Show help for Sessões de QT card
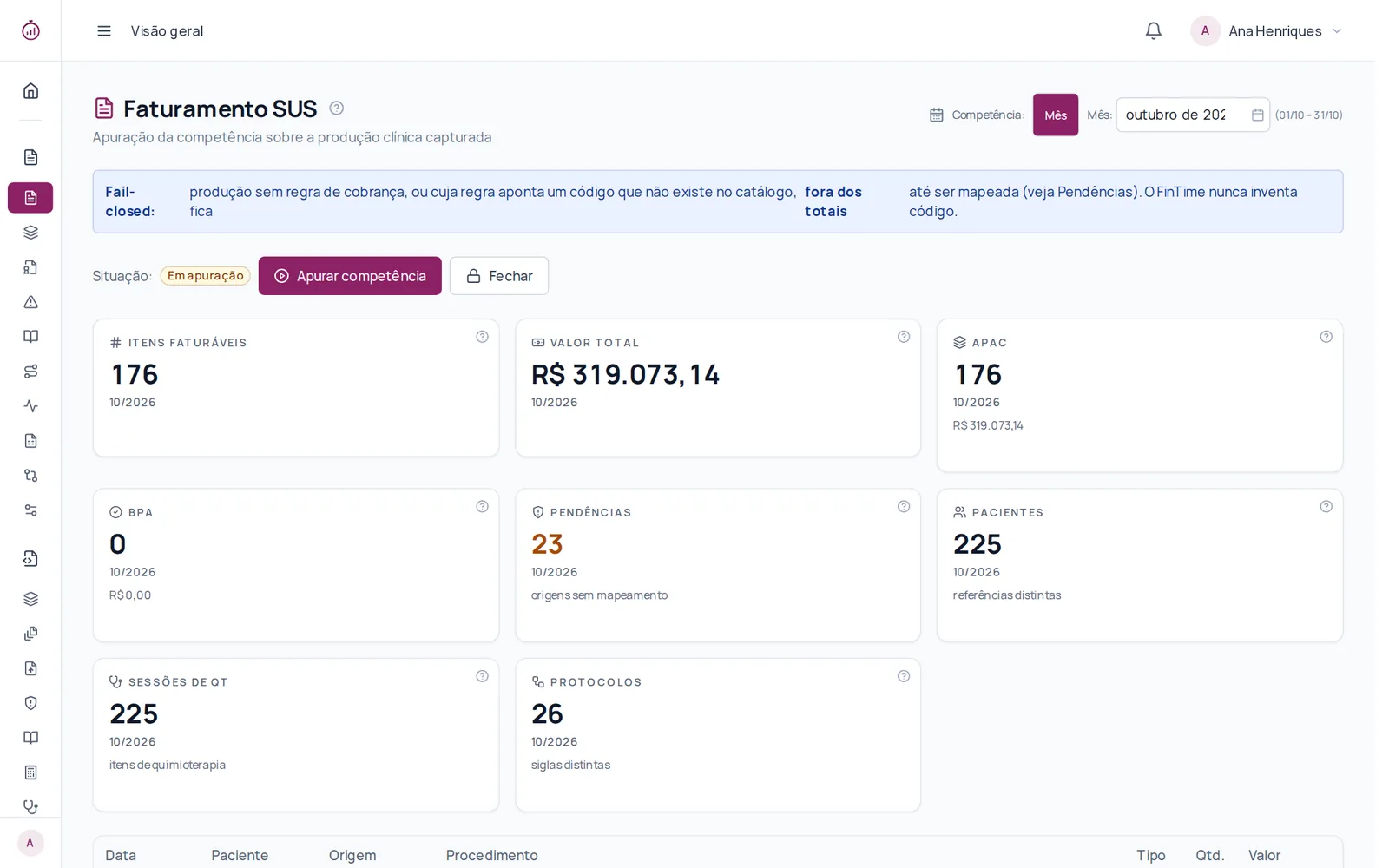Screen dimensions: 1389x868 click(x=482, y=676)
